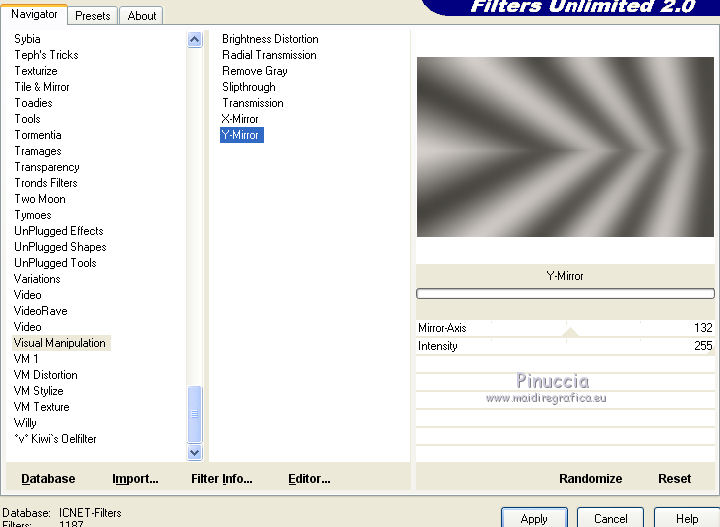Select the Visual Manipulation category
Viewport: 720px width, 527px height.
coord(60,343)
